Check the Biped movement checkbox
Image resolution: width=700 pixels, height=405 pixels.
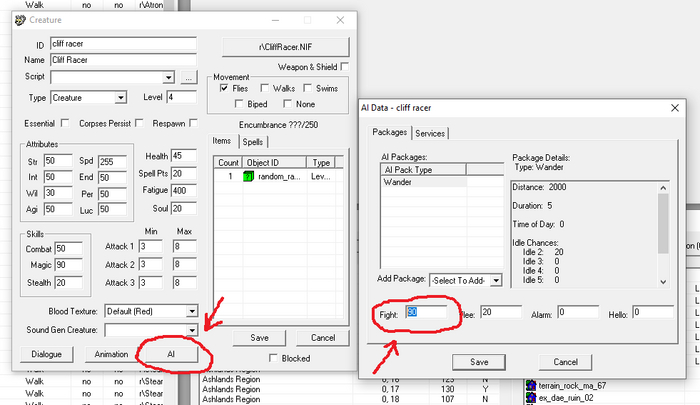[x=239, y=104]
